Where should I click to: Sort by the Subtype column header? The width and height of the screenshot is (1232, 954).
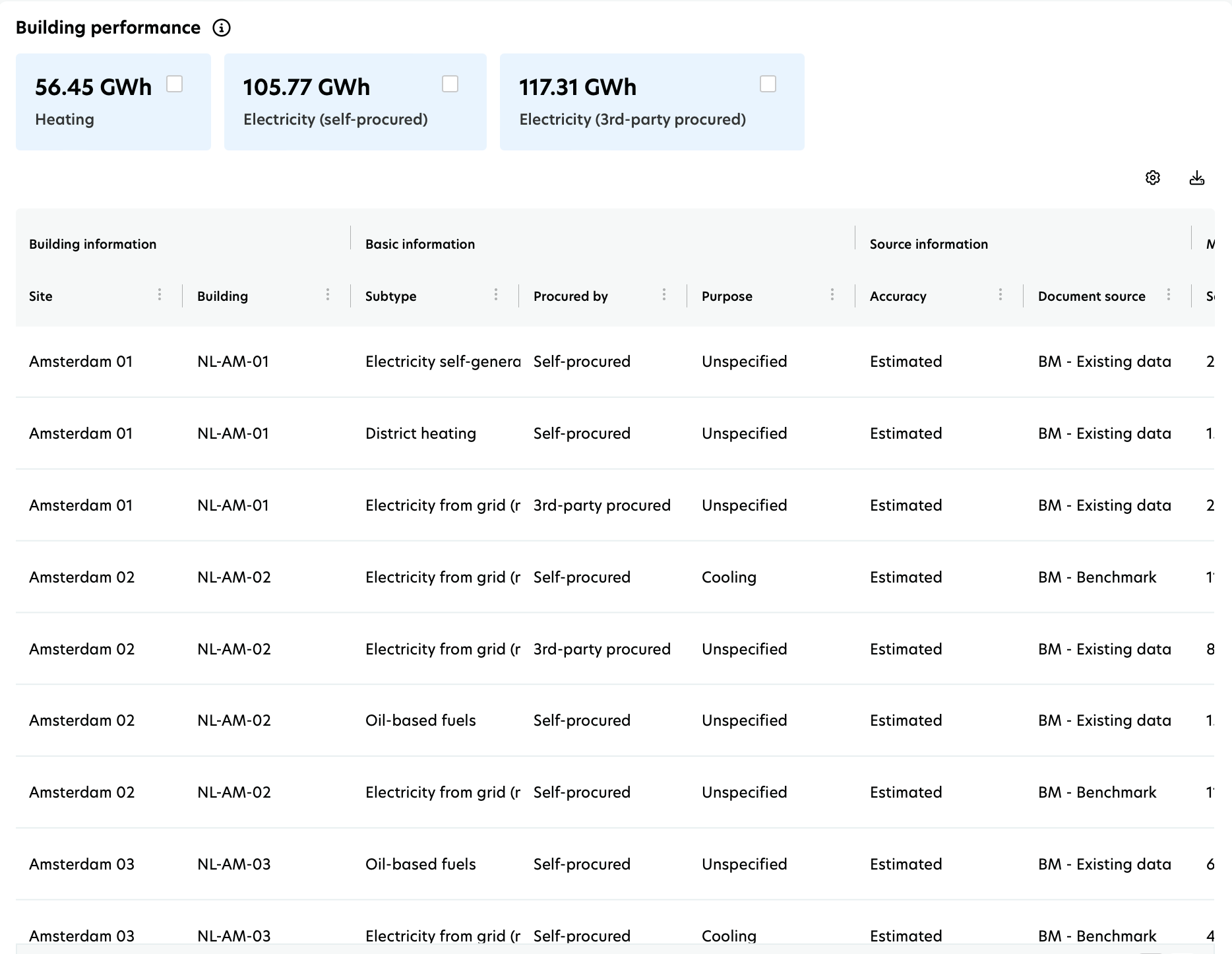tap(390, 296)
